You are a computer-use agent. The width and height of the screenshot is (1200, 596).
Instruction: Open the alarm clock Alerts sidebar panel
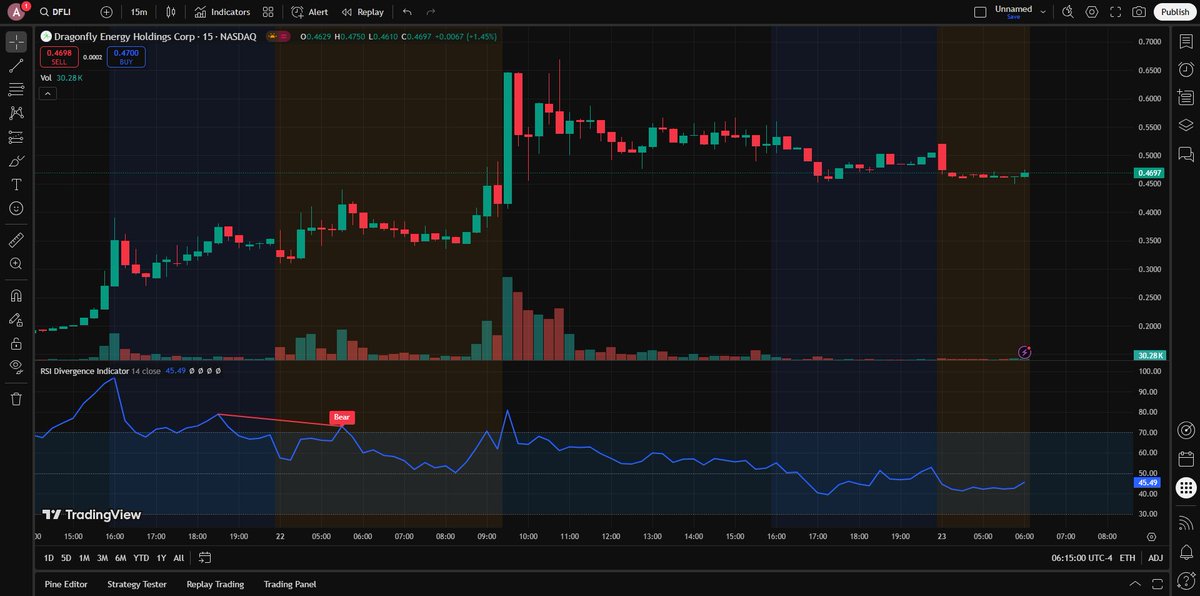(x=1186, y=69)
